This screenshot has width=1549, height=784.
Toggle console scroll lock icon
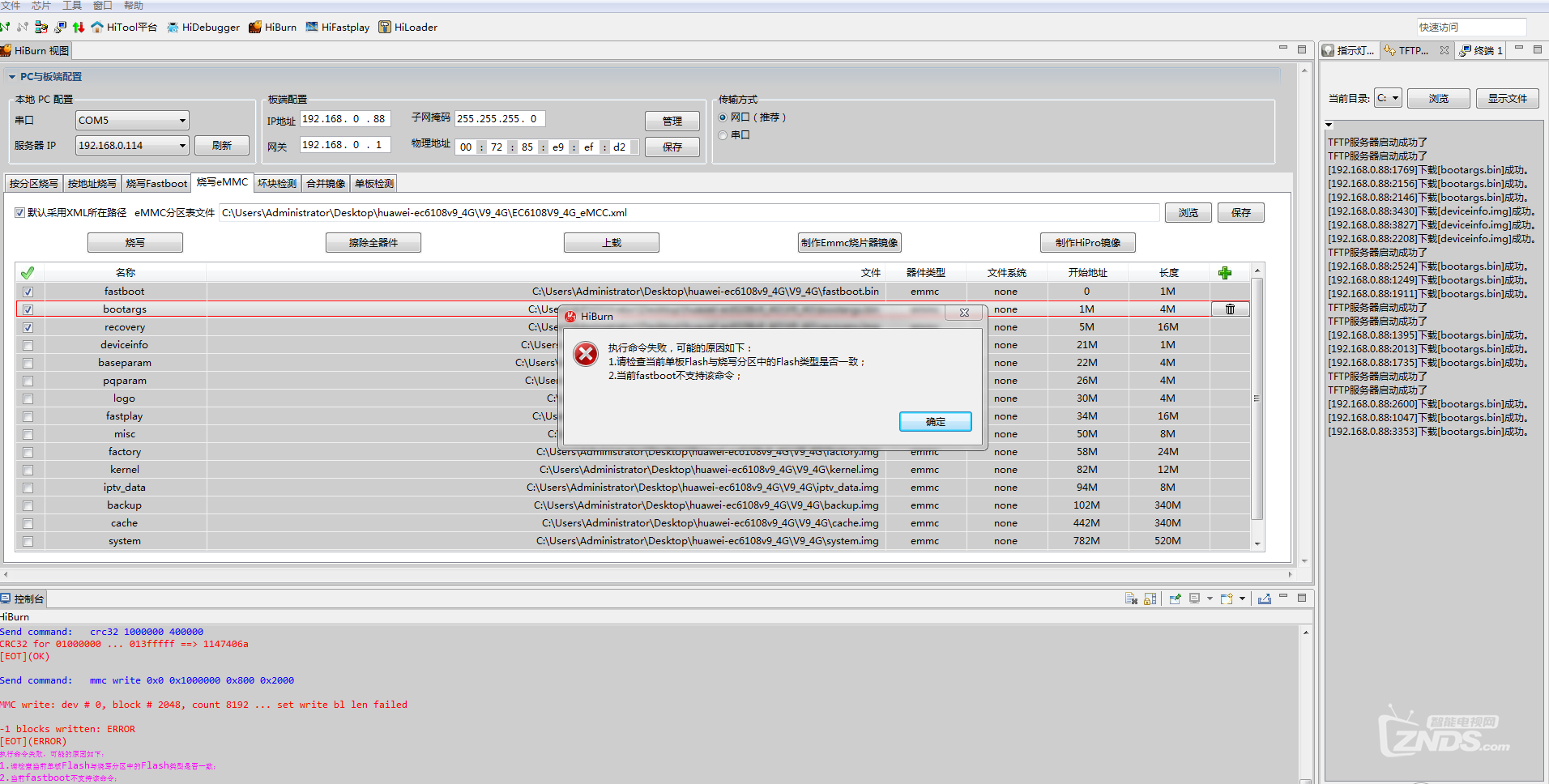click(x=1150, y=599)
